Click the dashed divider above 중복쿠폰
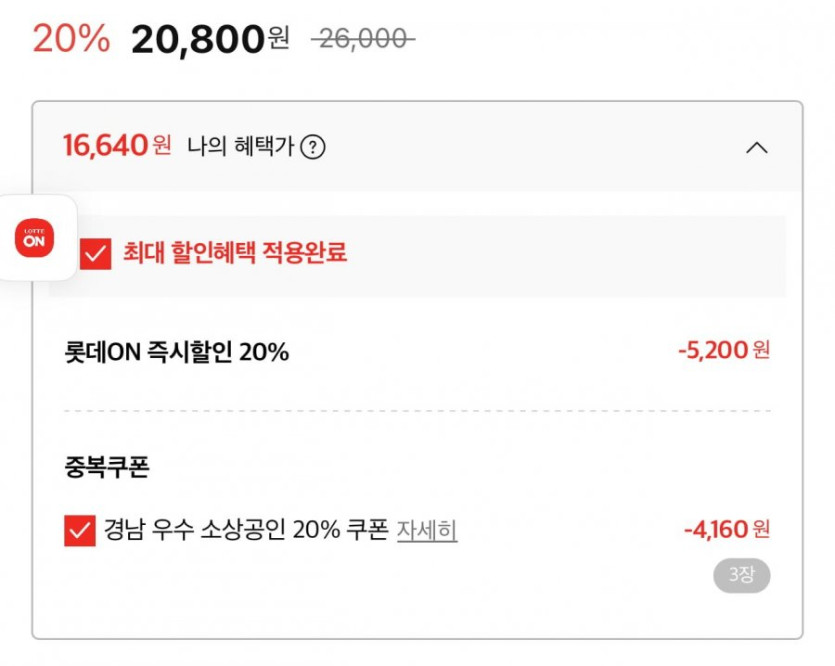Image resolution: width=835 pixels, height=666 pixels. (x=417, y=411)
